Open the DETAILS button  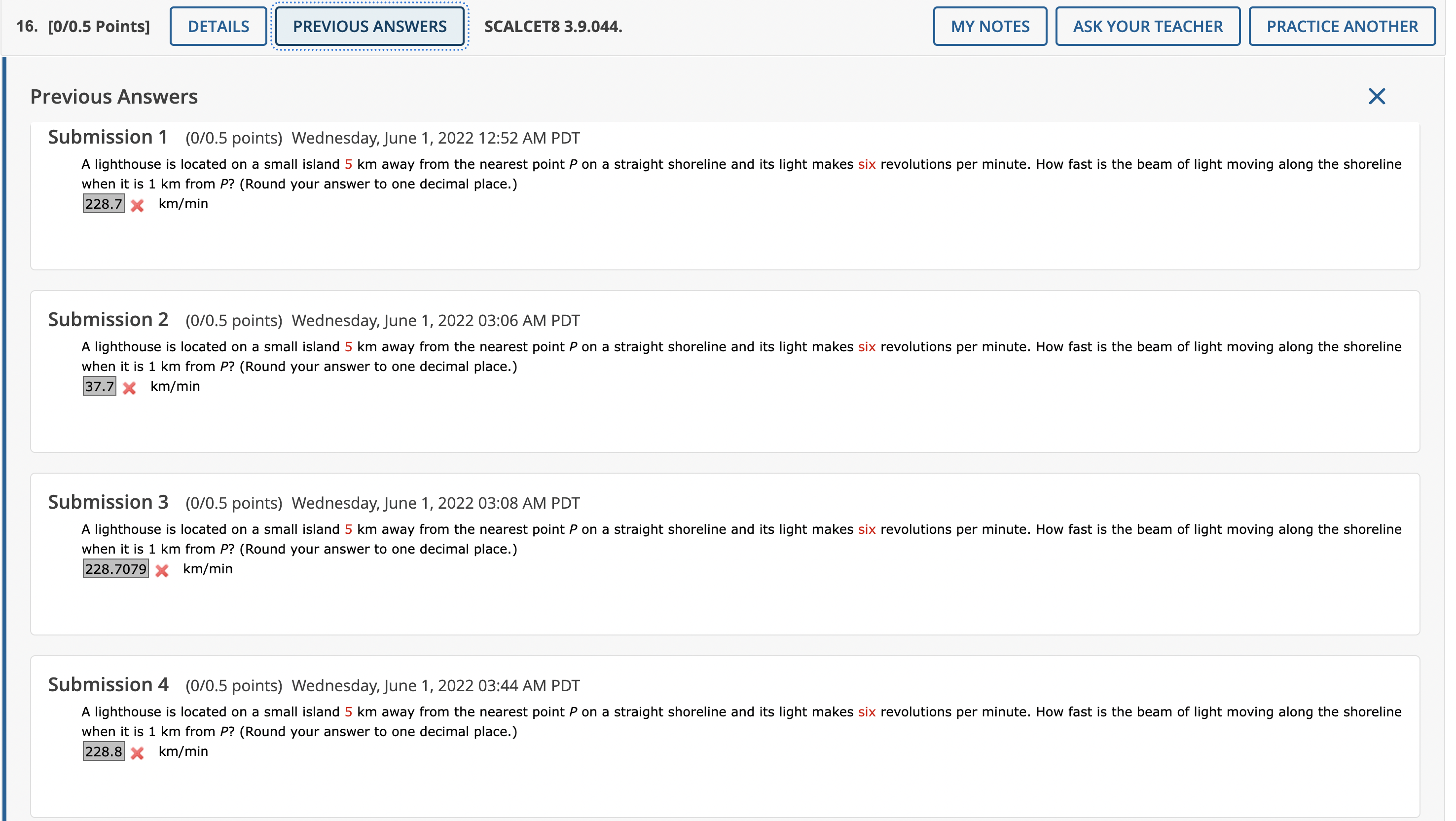tap(218, 27)
